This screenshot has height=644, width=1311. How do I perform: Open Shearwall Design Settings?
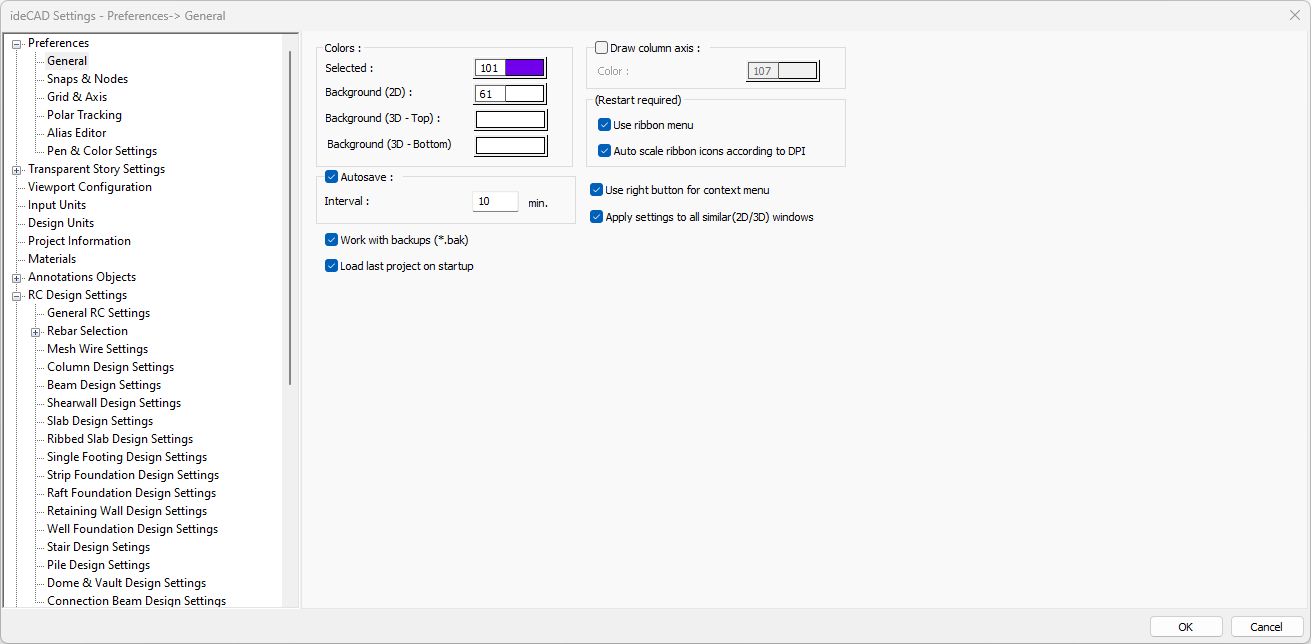tap(114, 403)
